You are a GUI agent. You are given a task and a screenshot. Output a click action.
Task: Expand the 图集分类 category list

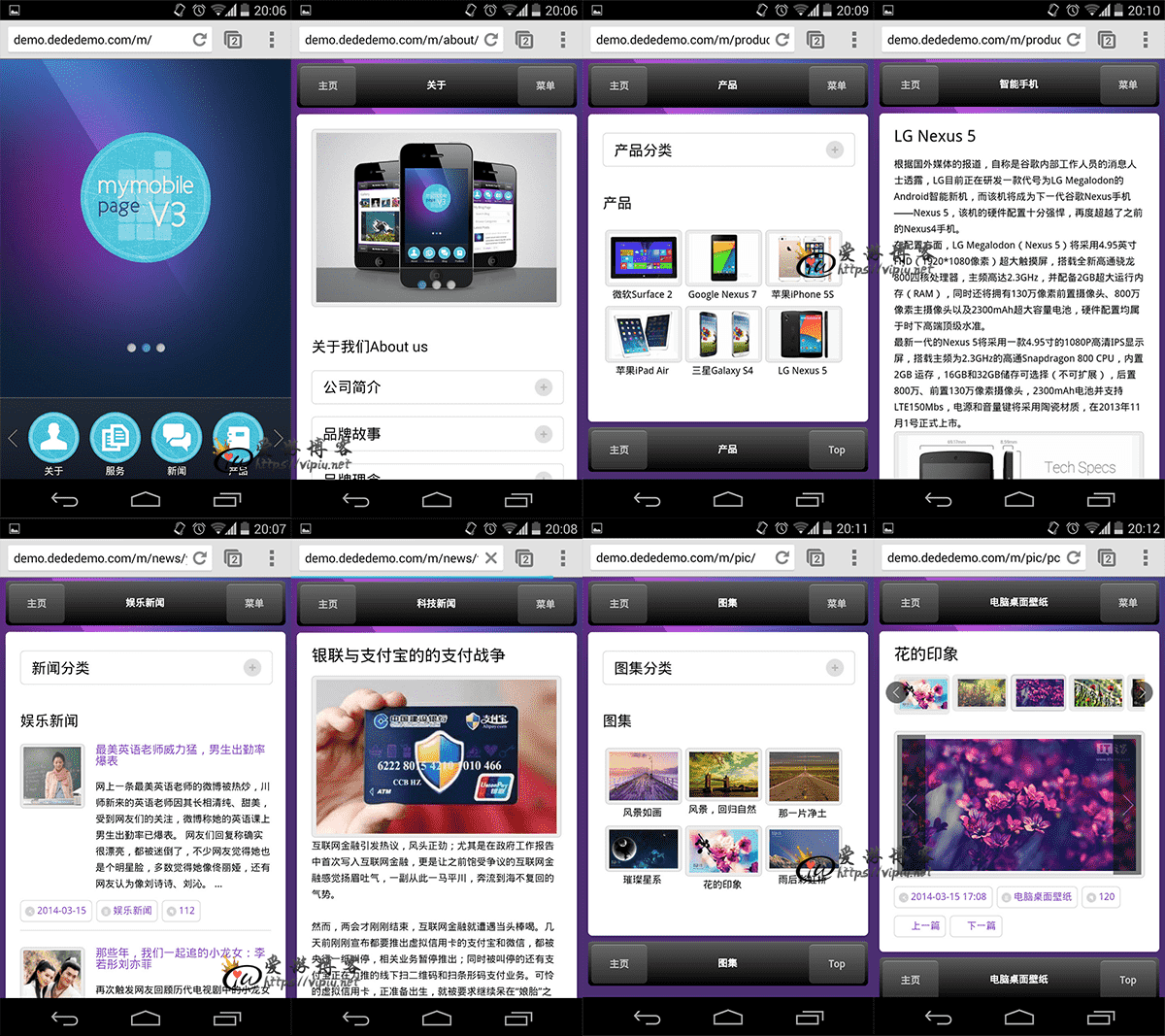point(728,668)
